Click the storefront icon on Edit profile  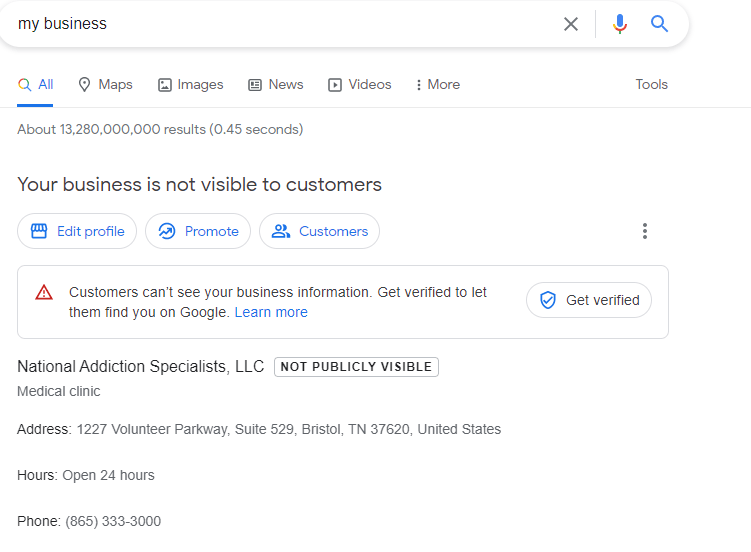tap(39, 231)
